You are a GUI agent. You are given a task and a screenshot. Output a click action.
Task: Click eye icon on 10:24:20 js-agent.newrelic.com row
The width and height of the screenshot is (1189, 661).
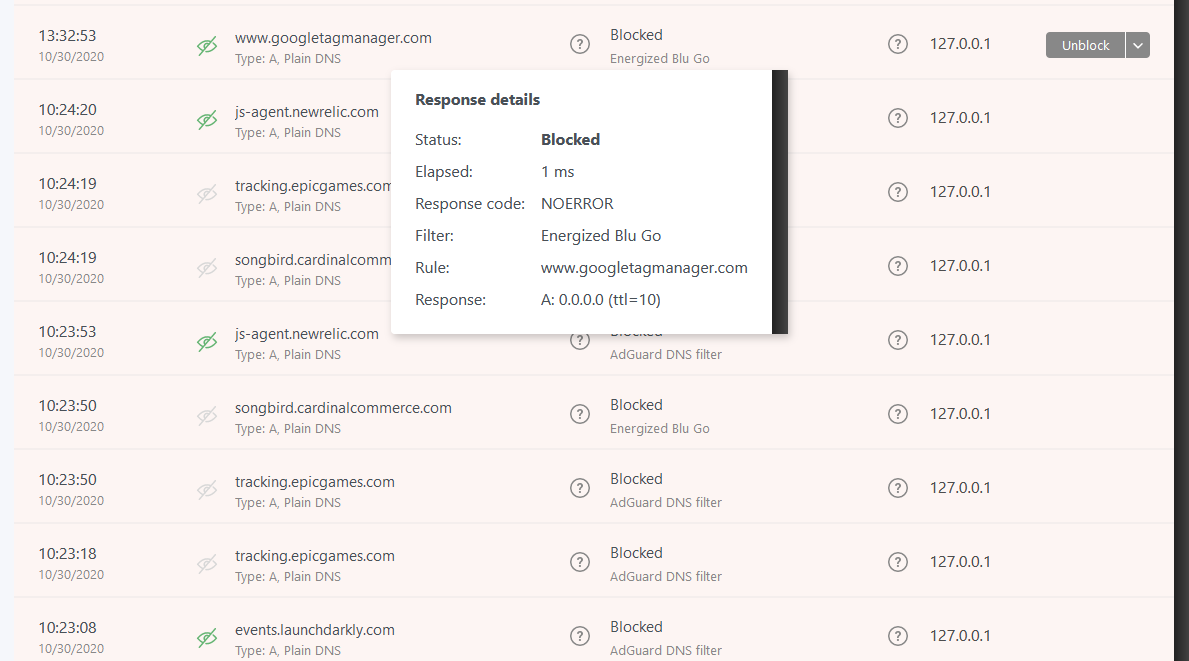coord(207,120)
